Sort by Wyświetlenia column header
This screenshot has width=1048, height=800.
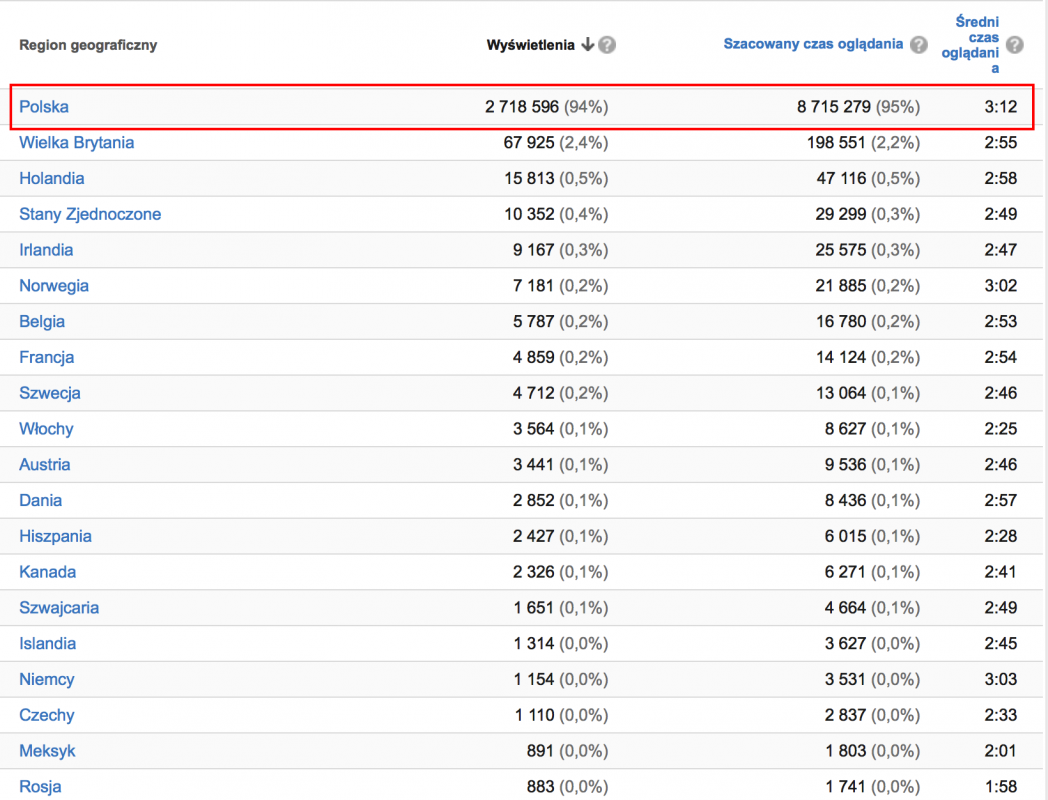point(530,45)
